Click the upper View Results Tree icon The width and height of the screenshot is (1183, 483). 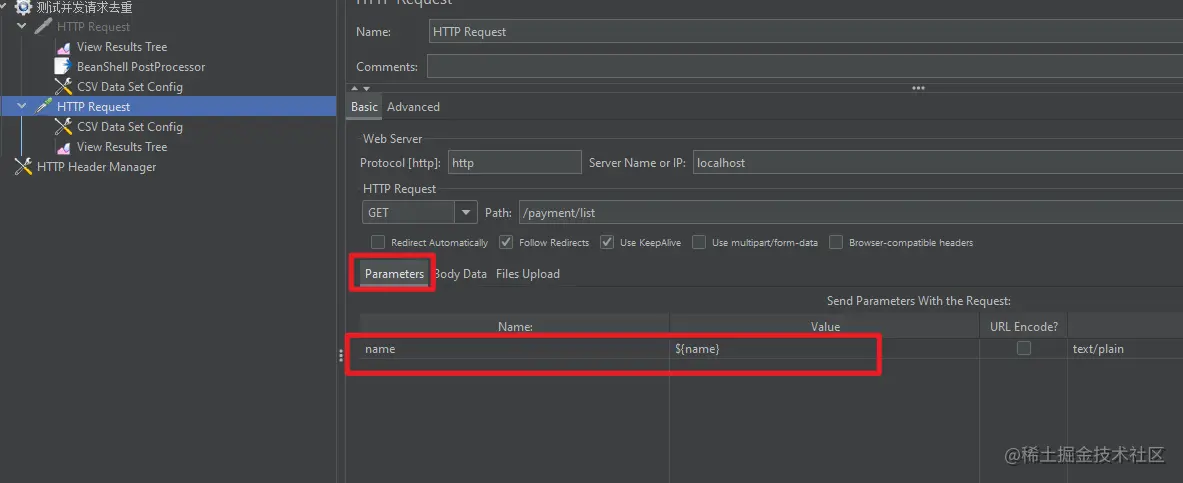point(64,47)
